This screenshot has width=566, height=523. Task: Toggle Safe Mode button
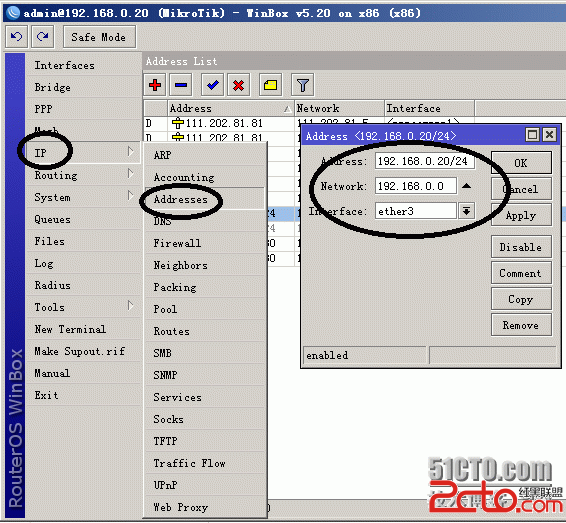click(99, 37)
